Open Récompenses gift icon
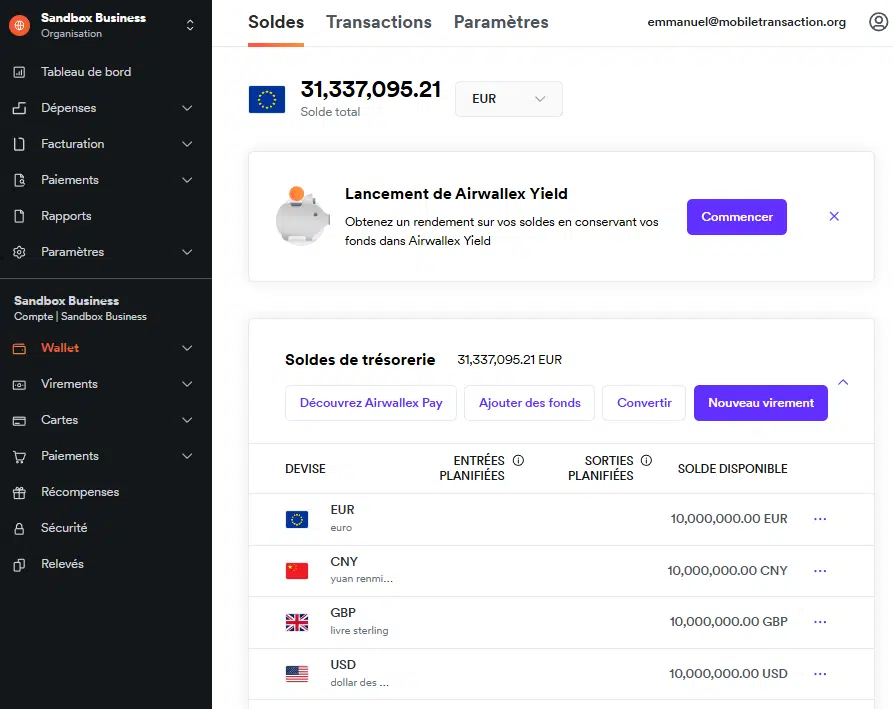The image size is (893, 709). click(19, 492)
